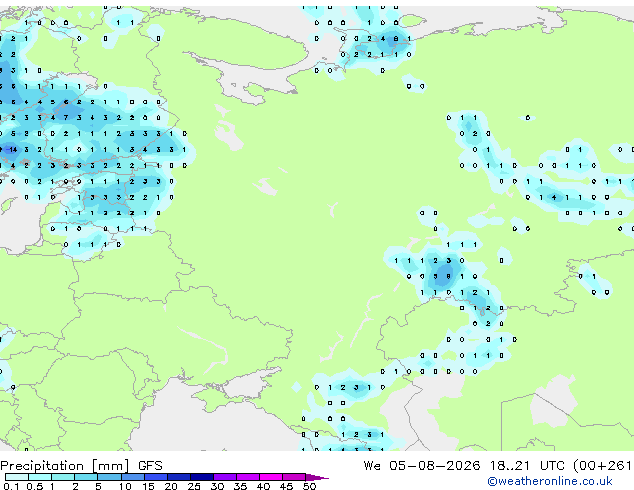Click the 25–30 mm navy legend box

(201, 477)
